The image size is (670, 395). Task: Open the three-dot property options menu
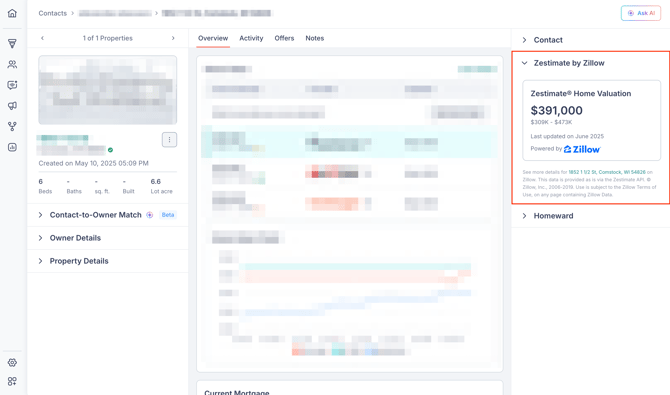click(169, 140)
